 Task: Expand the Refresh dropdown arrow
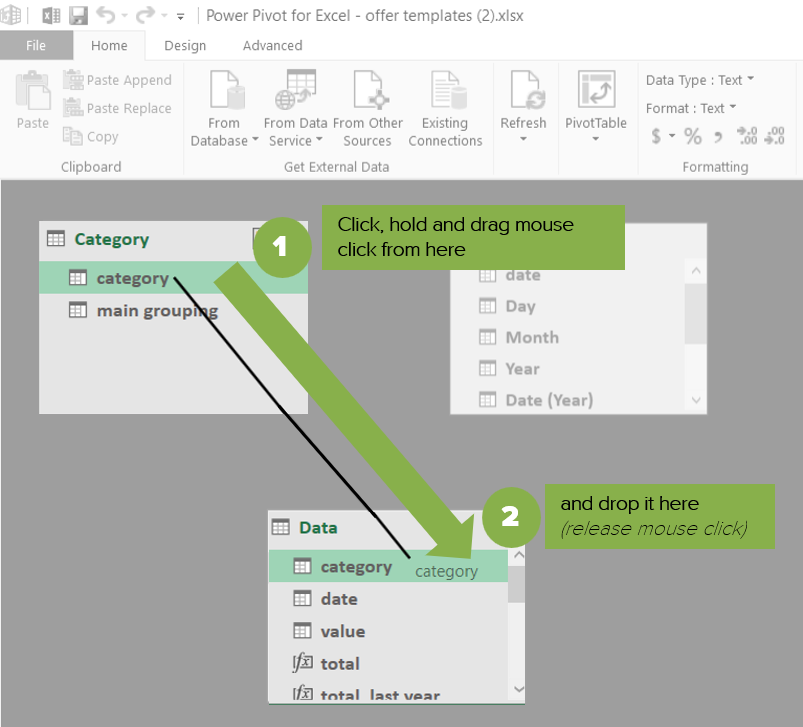(x=523, y=139)
